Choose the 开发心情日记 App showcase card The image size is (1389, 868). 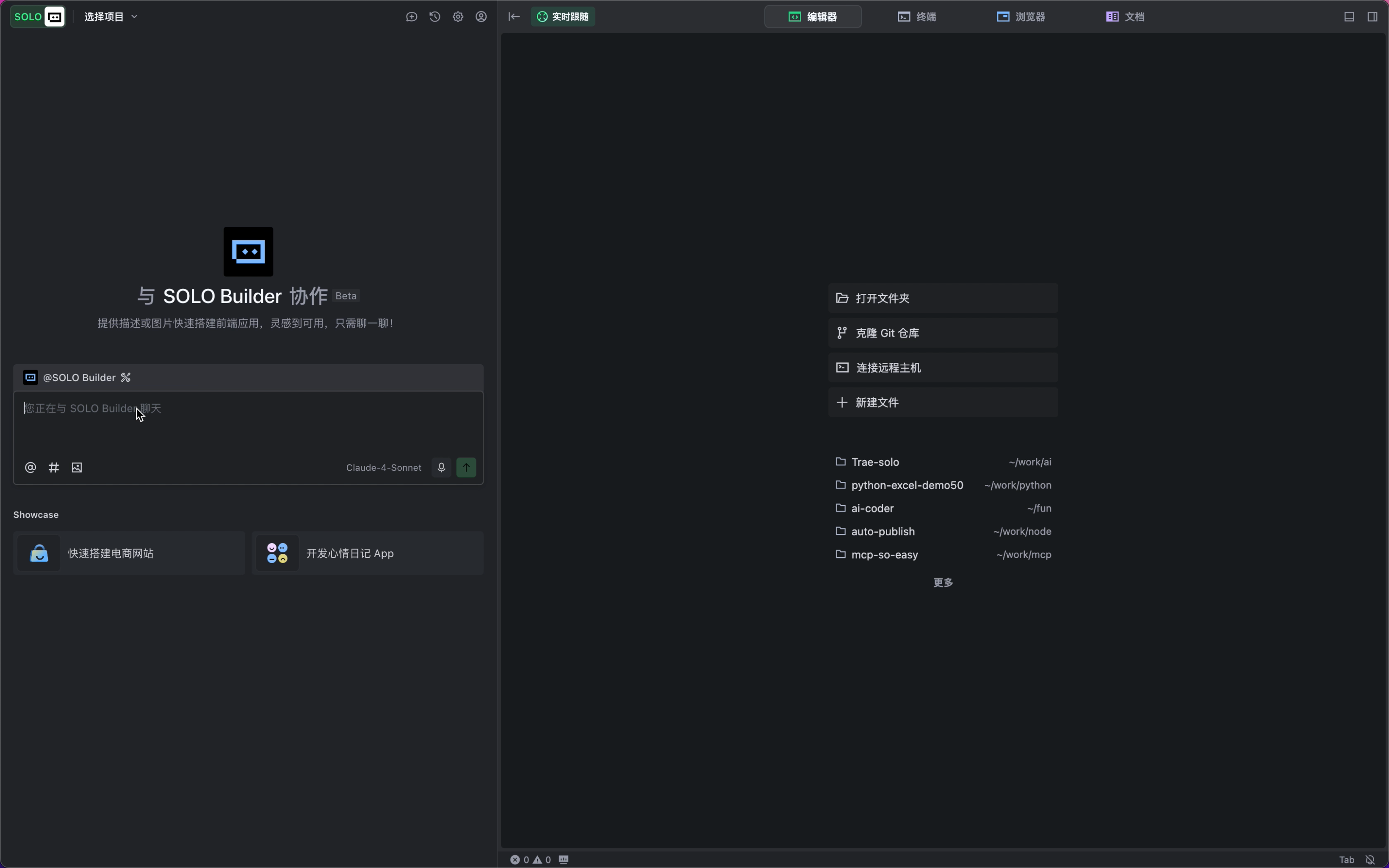click(368, 553)
